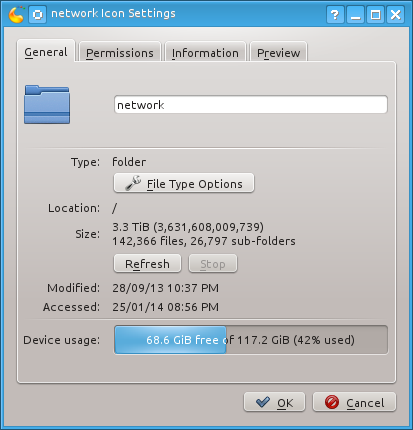The image size is (413, 430).
Task: Click the Device usage progress bar
Action: [x=251, y=340]
